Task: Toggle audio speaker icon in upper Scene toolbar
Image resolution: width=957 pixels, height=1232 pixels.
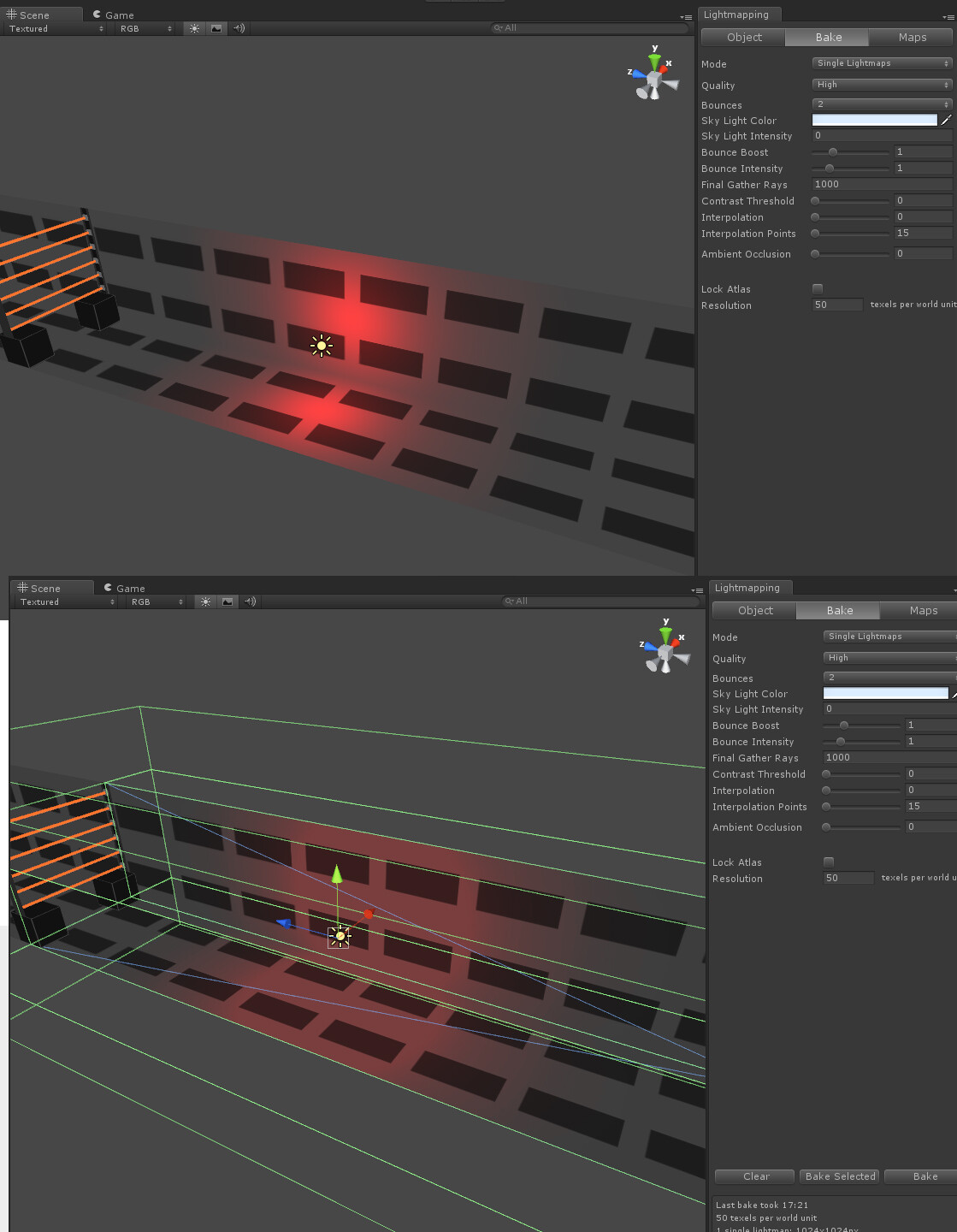Action: point(239,28)
